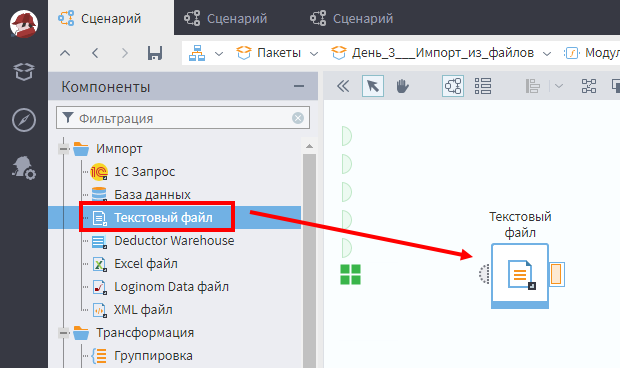Click the auto-layout nodes icon
620x368 pixels.
[589, 86]
